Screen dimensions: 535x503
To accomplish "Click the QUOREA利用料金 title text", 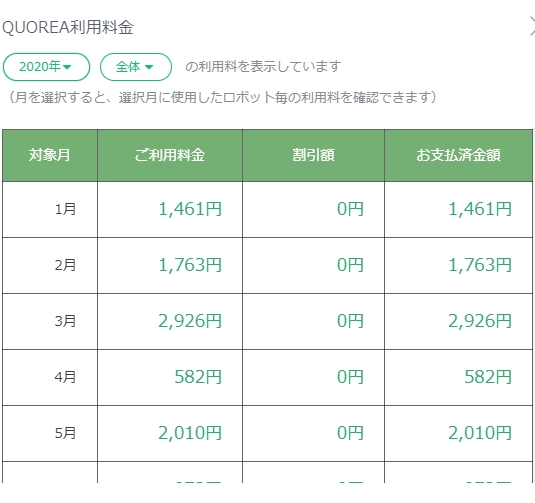I will [68, 27].
